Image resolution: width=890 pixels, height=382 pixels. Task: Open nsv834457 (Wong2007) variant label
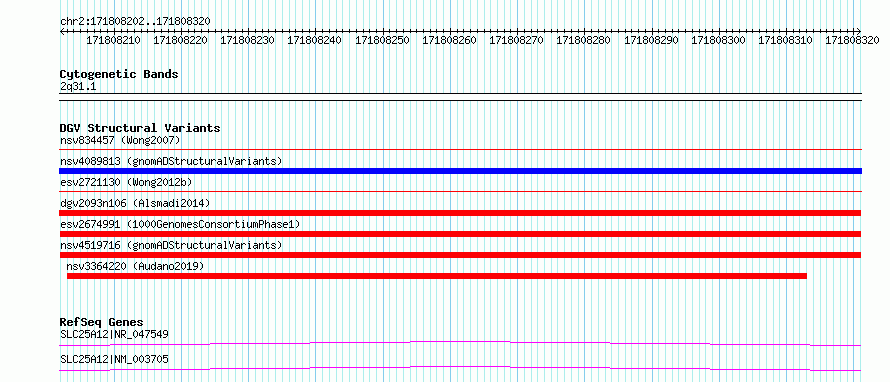[x=120, y=140]
